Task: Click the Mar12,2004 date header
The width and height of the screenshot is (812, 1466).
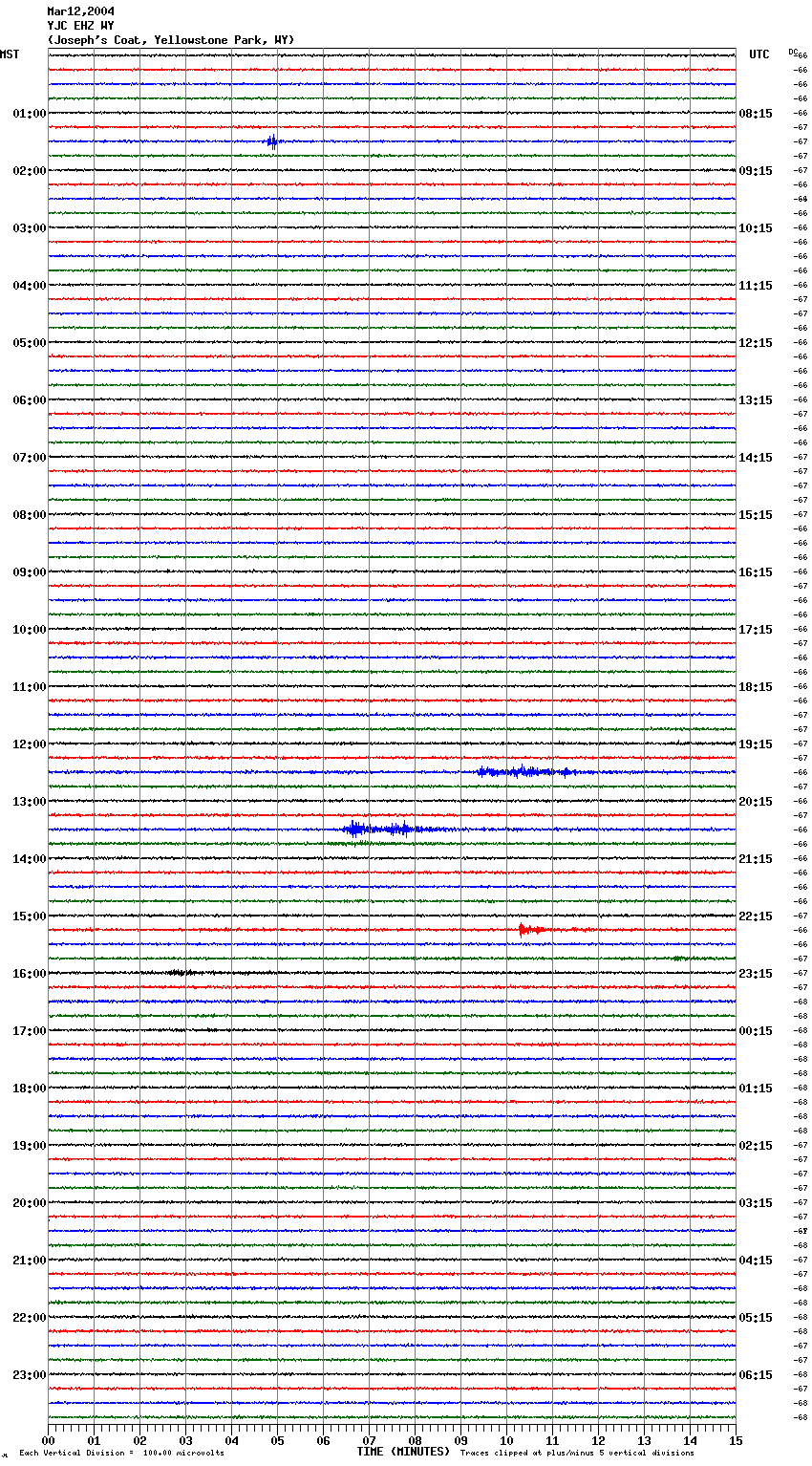Action: point(80,11)
